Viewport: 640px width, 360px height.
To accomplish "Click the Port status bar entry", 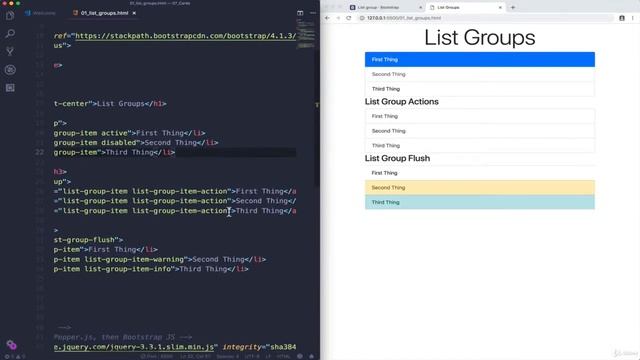I will point(156,356).
